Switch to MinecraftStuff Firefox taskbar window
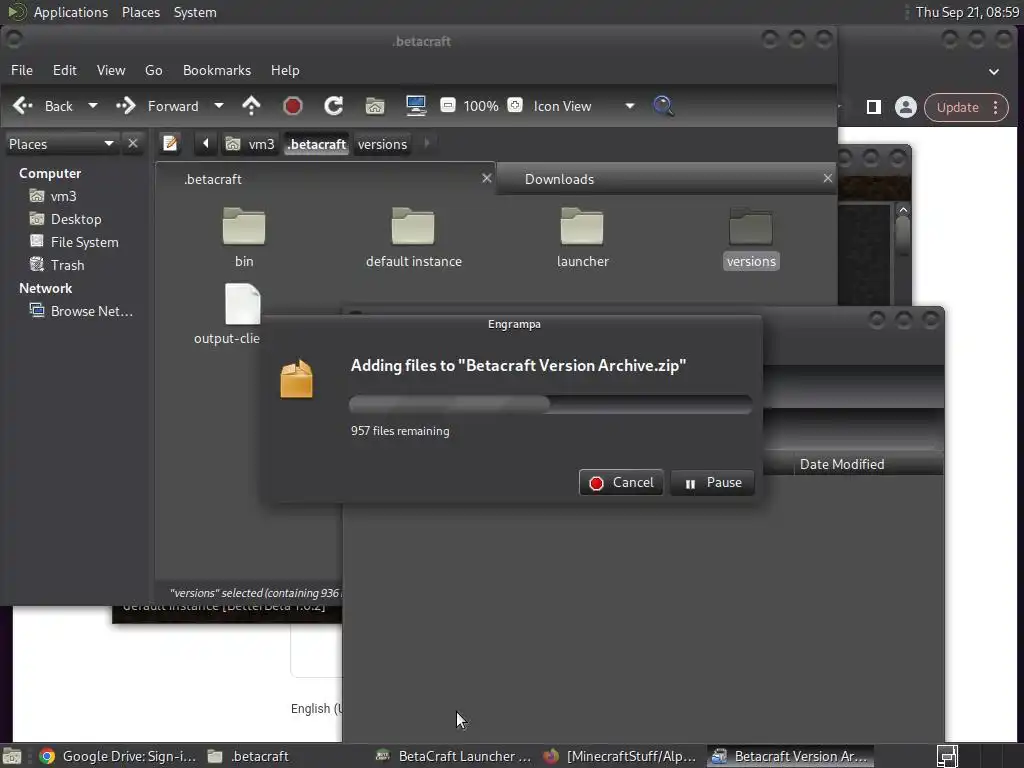 (619, 756)
